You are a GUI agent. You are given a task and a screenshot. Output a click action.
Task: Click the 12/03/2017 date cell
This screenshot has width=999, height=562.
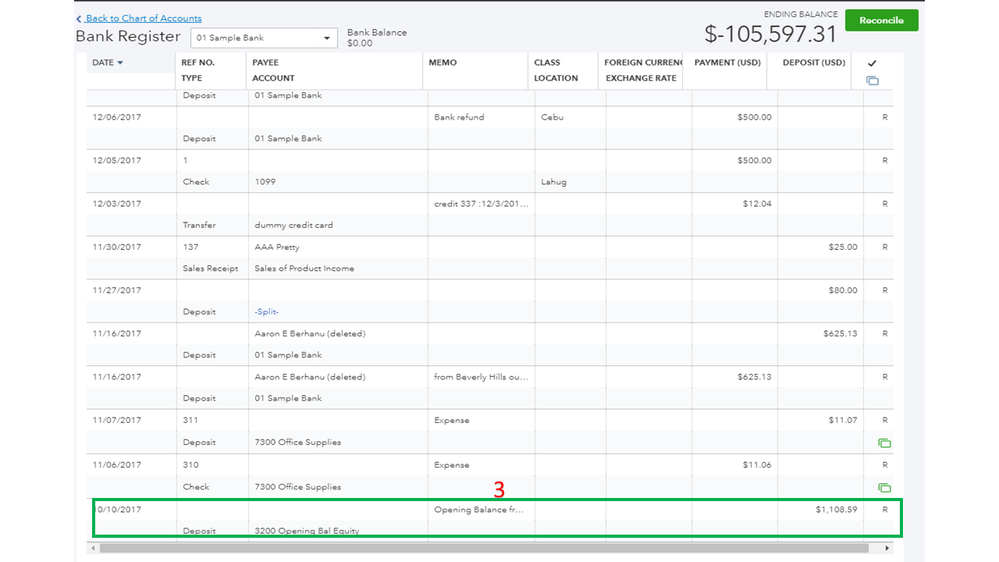coord(117,204)
